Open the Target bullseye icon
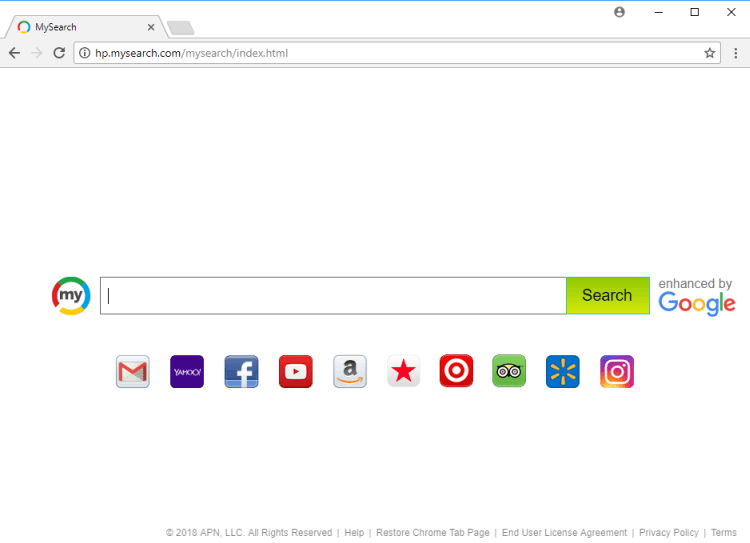 click(456, 371)
